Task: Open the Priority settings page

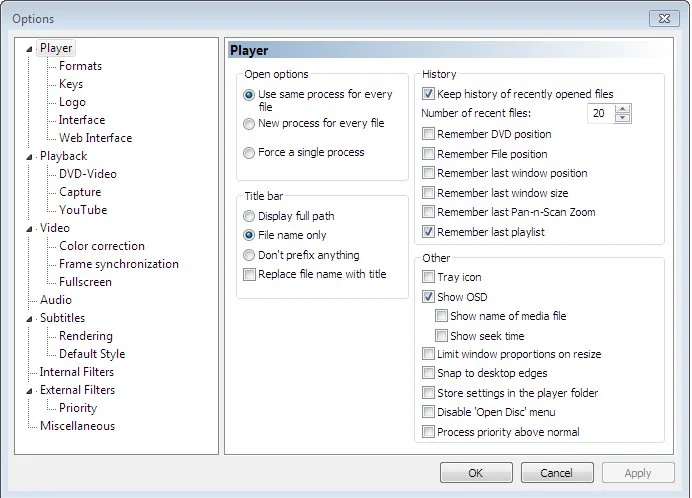Action: 78,408
